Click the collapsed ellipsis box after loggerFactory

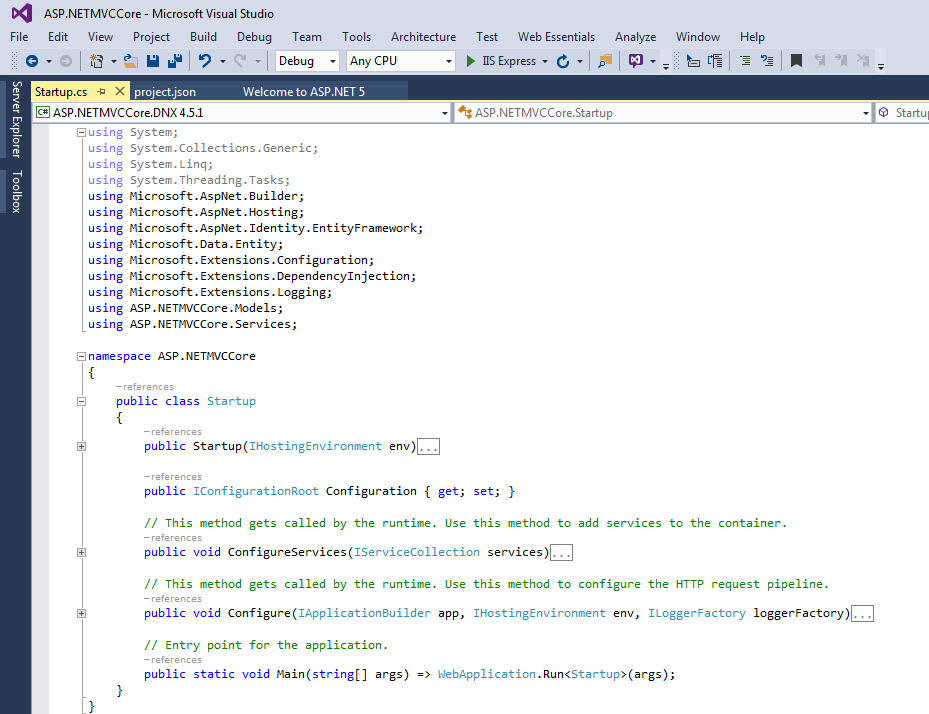pos(862,614)
